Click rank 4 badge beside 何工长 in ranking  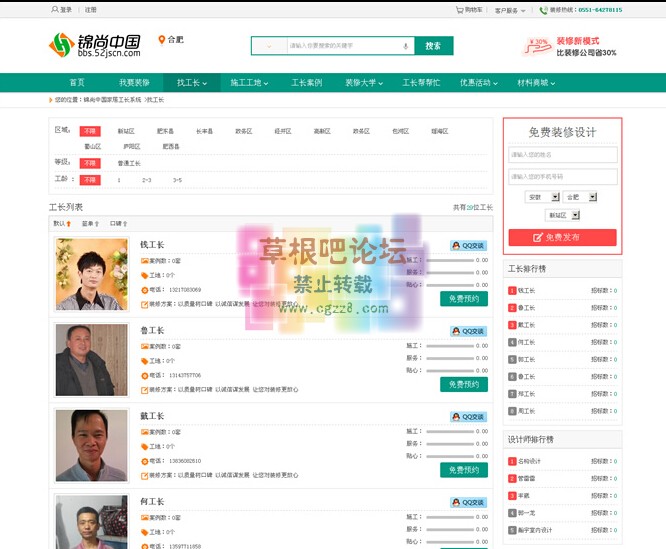512,342
